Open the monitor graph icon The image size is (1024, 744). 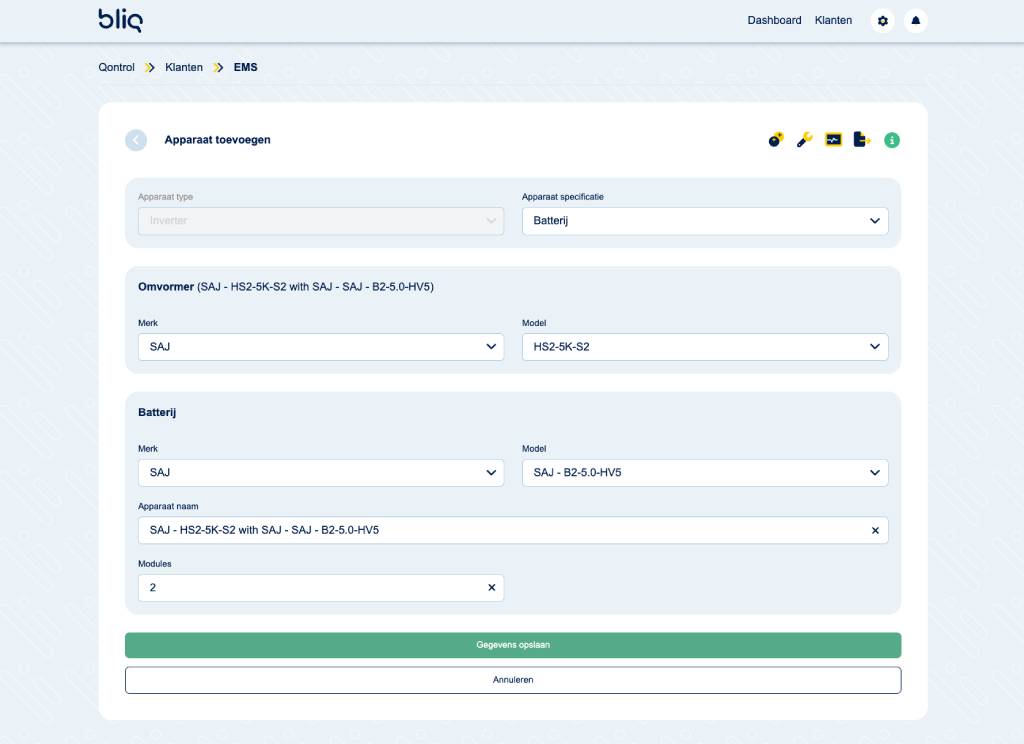(x=833, y=140)
